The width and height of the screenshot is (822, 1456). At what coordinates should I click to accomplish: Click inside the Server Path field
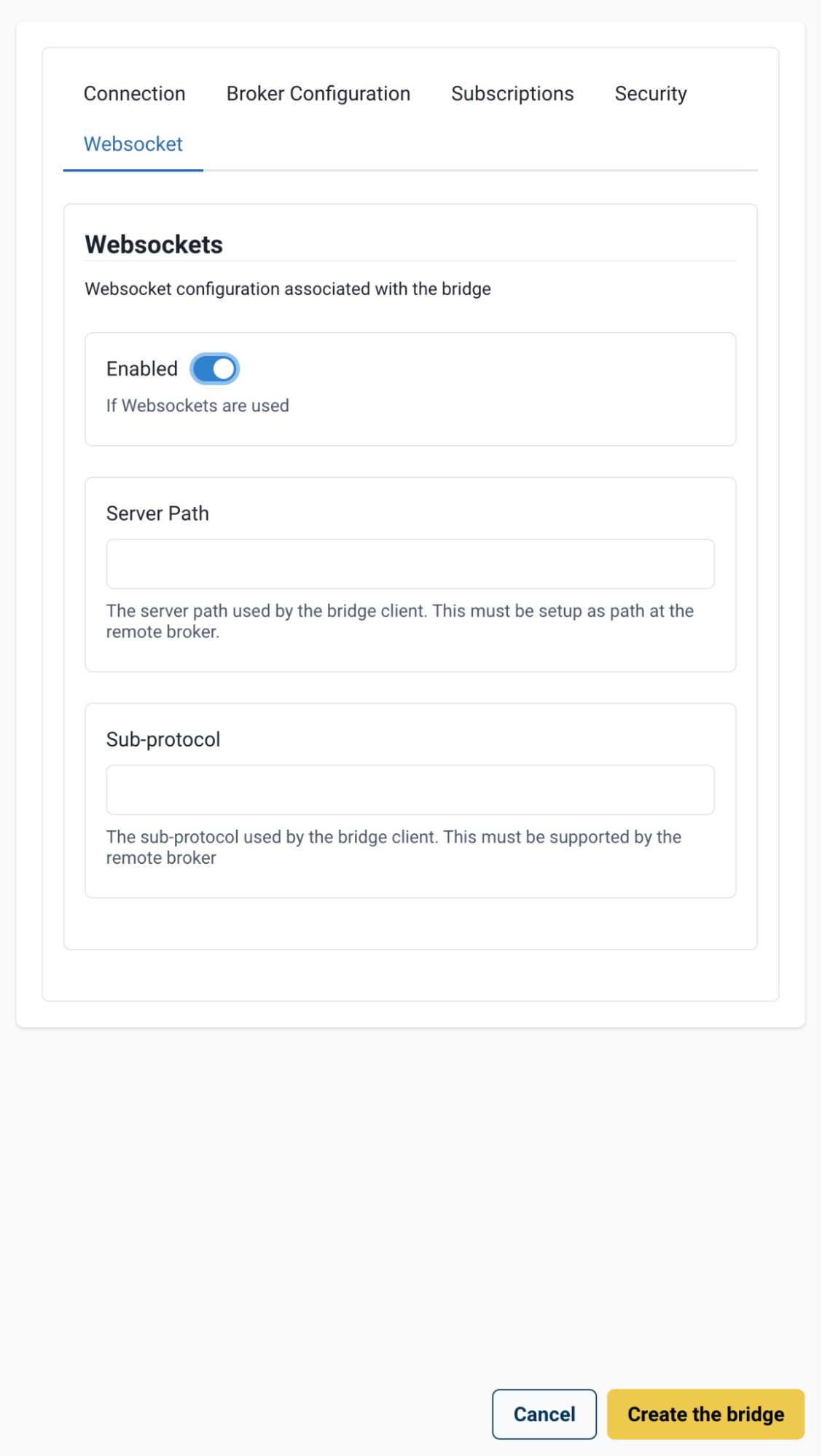[x=410, y=563]
